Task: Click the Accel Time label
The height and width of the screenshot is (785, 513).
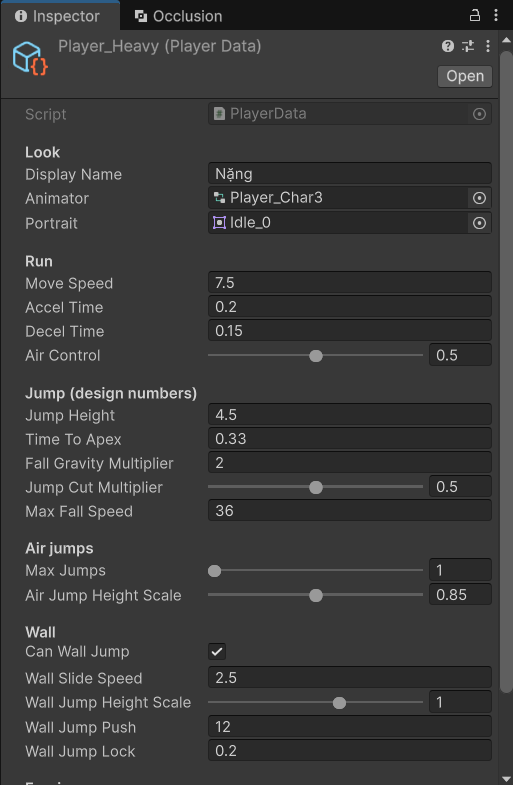Action: 64,307
